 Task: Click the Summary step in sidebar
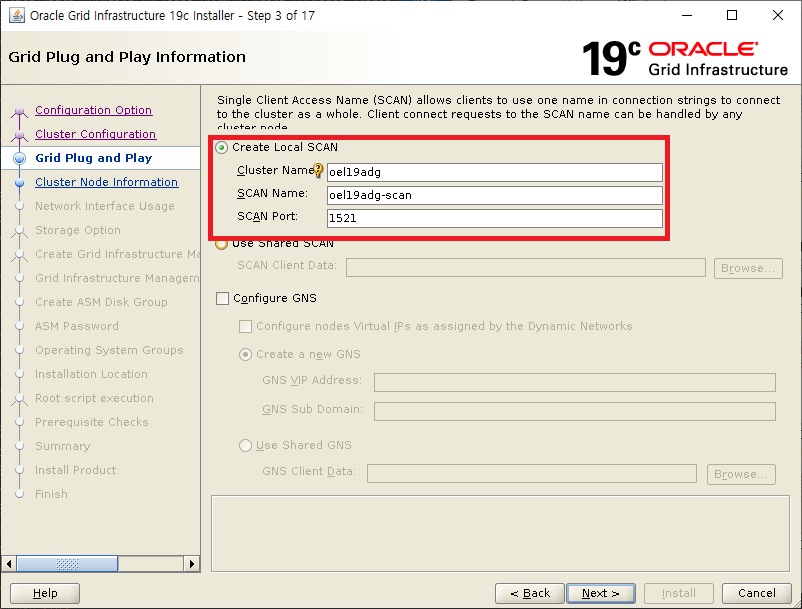tap(62, 446)
